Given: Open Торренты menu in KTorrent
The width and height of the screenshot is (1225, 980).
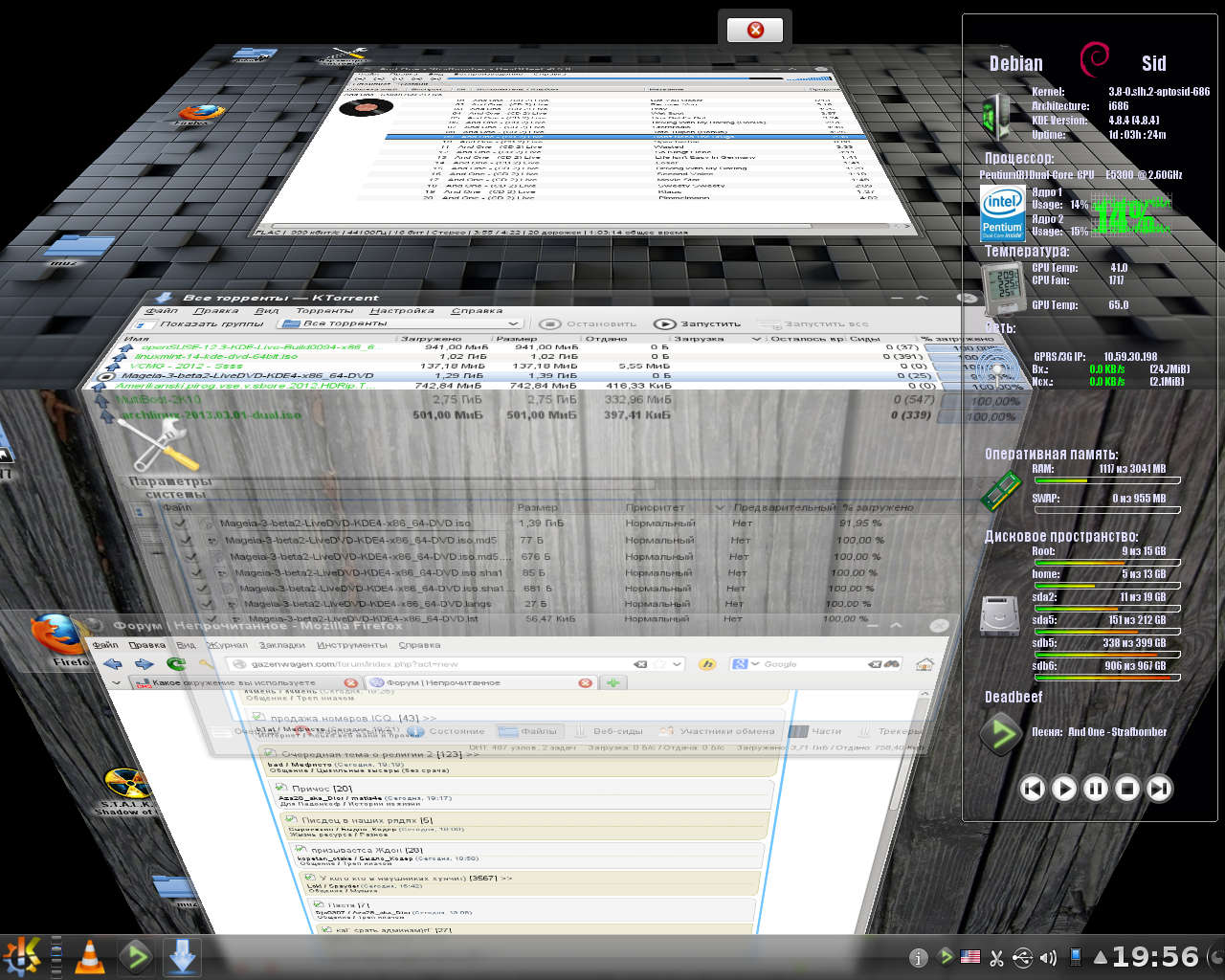Looking at the screenshot, I should coord(324,310).
